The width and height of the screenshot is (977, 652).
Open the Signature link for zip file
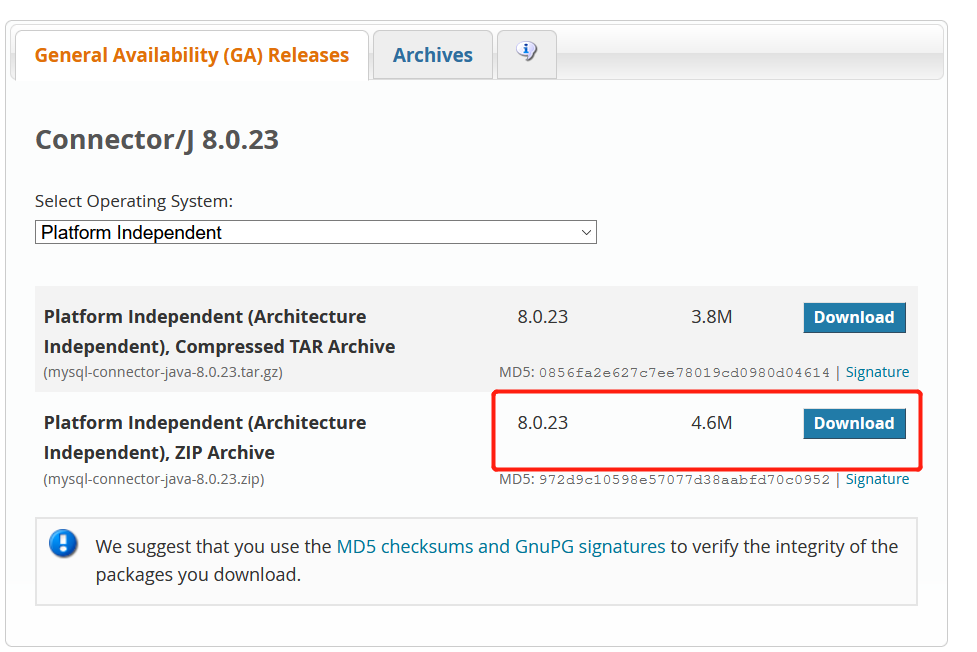pyautogui.click(x=877, y=479)
